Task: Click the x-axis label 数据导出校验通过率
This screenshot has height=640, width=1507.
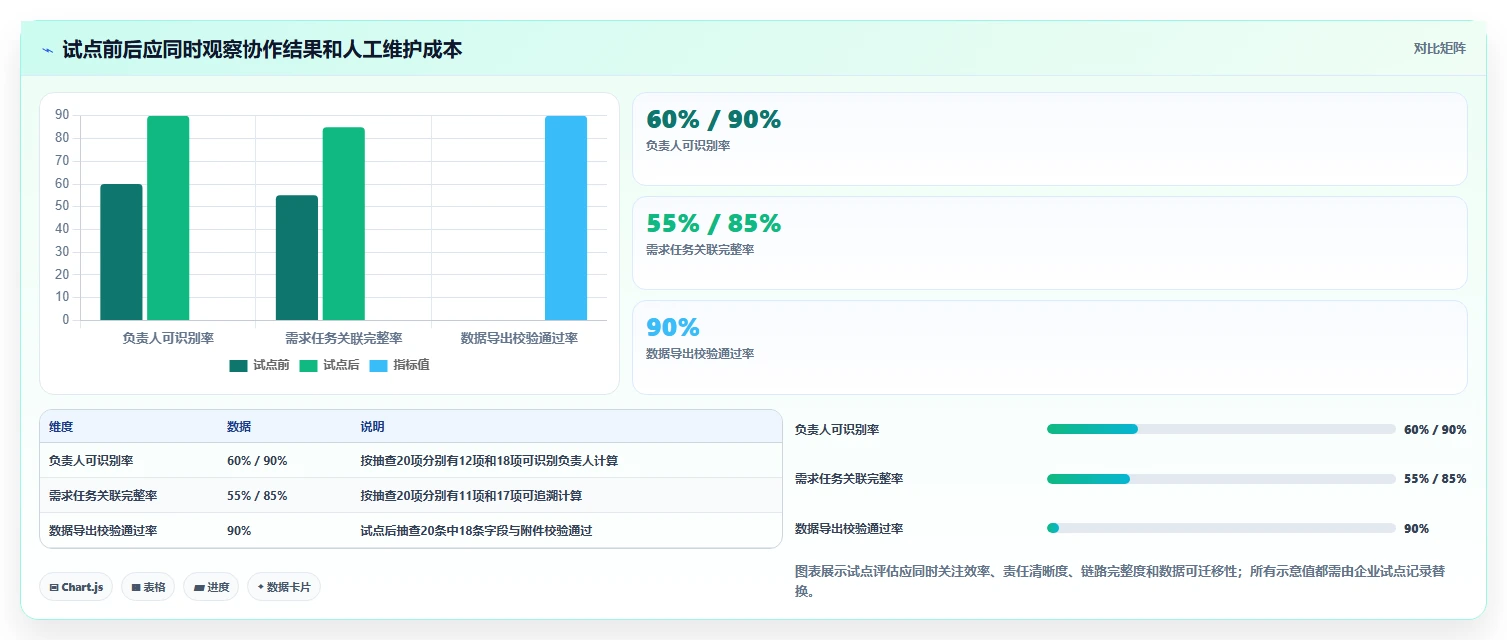Action: (519, 338)
